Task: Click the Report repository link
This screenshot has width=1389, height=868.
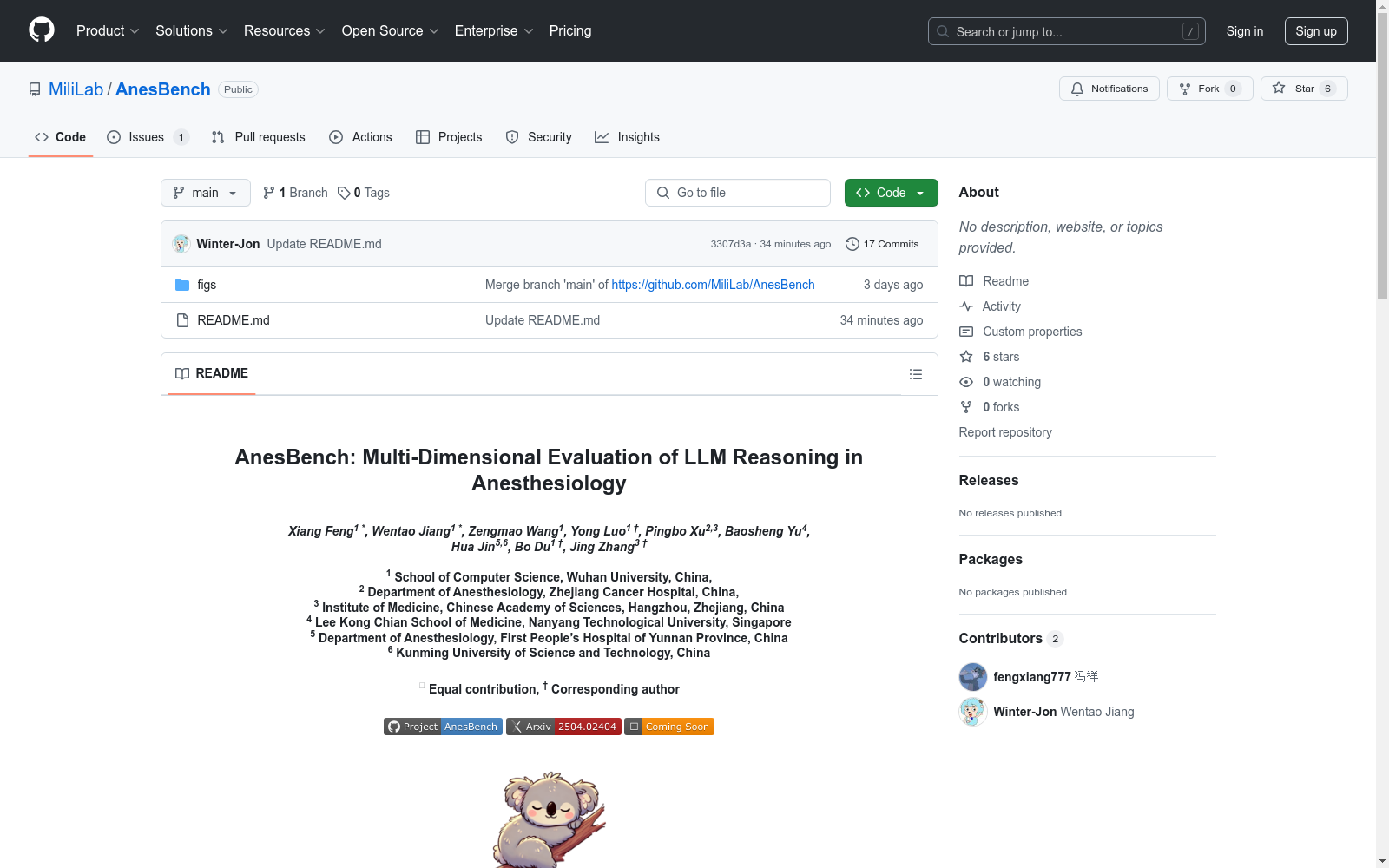Action: pos(1005,432)
